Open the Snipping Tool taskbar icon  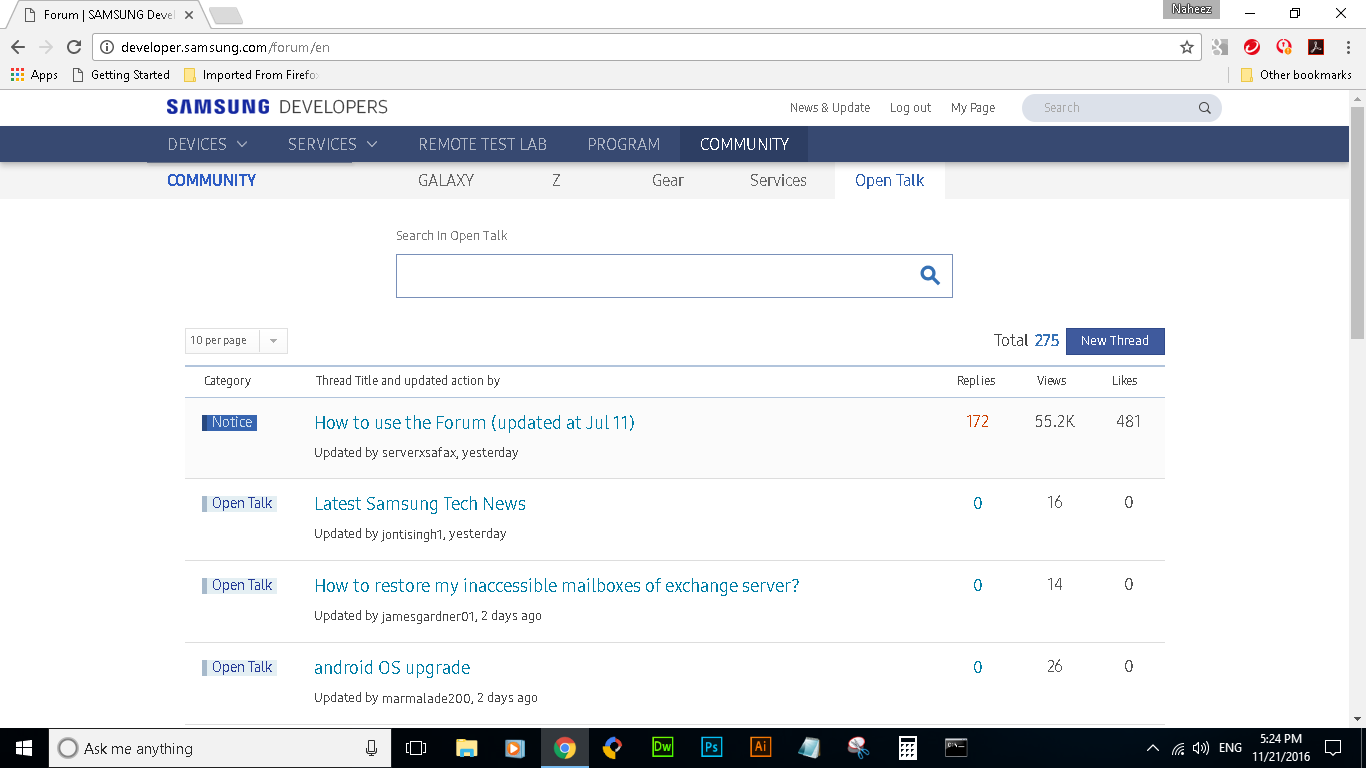(x=858, y=748)
